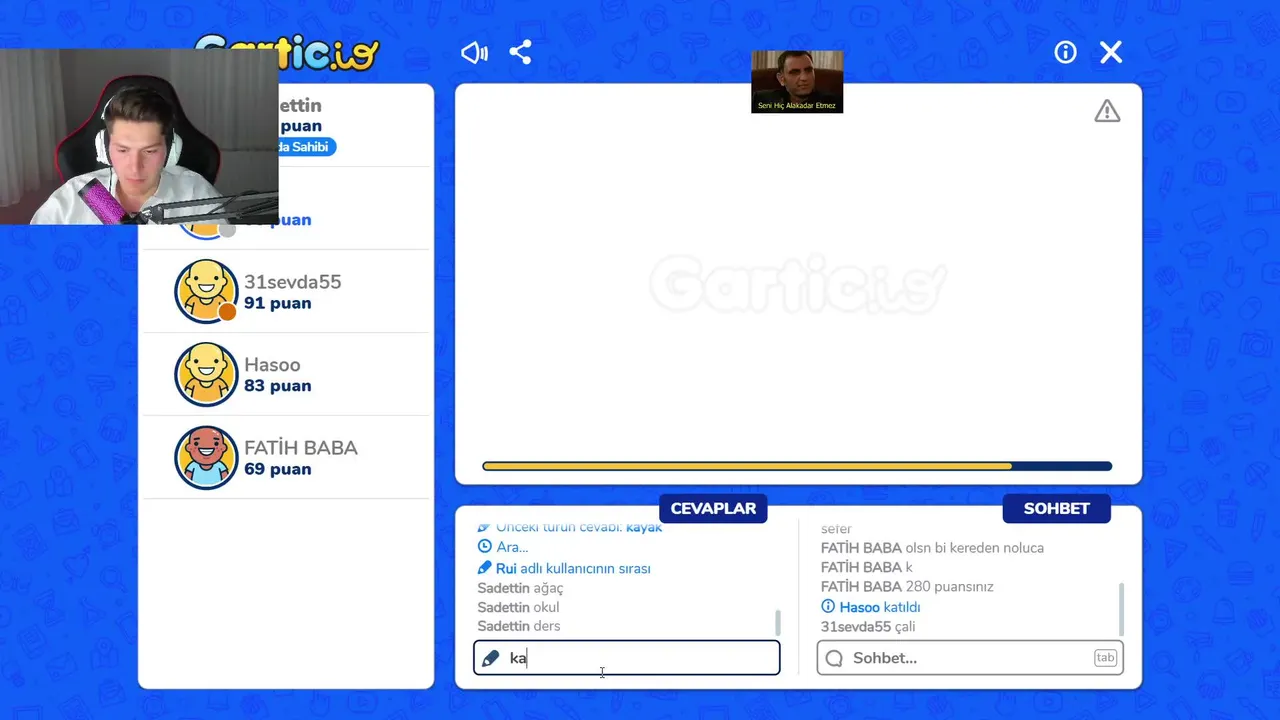The image size is (1280, 720).
Task: Click 'Sadettin okul' answer row
Action: [x=518, y=607]
